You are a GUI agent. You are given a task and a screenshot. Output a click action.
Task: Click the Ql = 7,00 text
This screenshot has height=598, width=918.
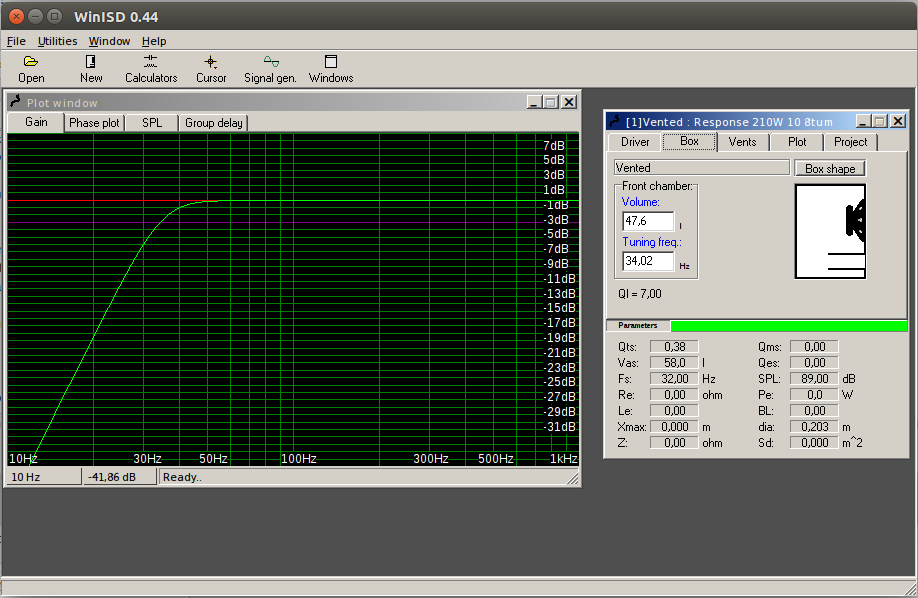pos(639,293)
